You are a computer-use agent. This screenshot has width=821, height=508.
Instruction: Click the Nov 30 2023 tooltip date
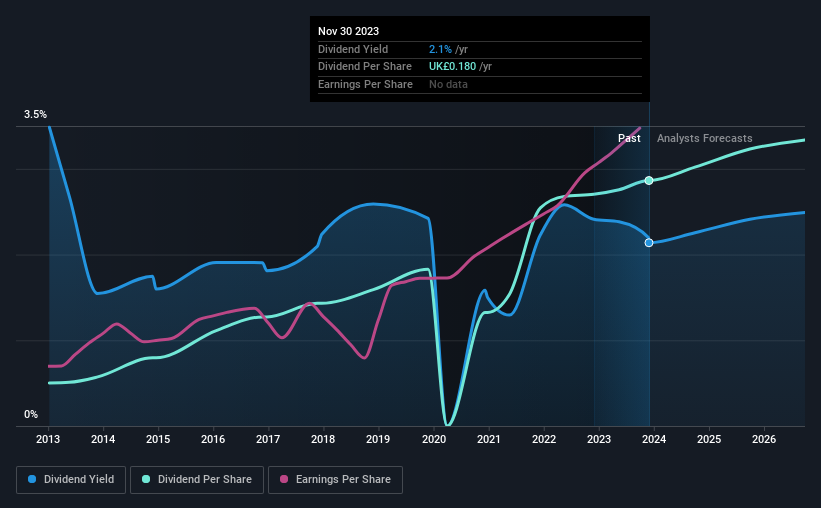(348, 31)
